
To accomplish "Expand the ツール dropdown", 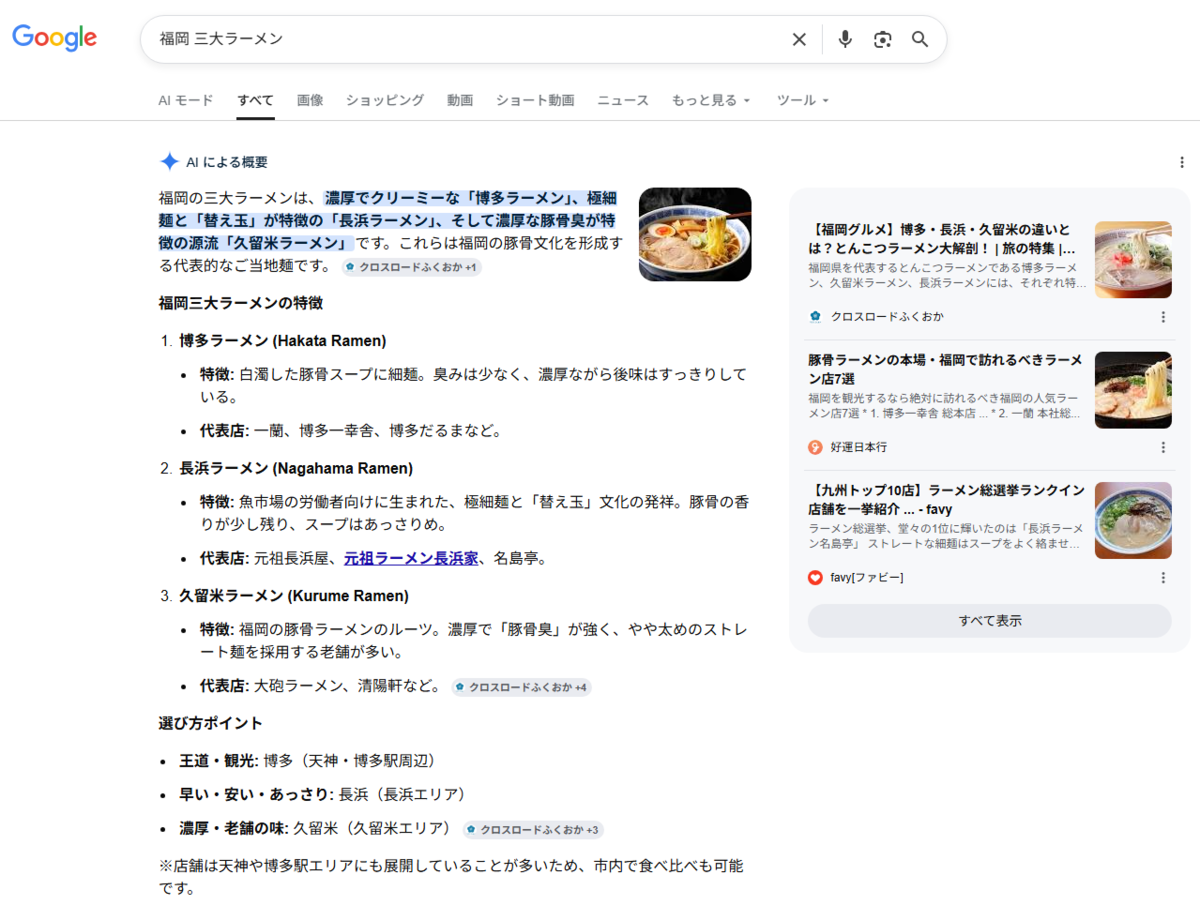I will 803,100.
